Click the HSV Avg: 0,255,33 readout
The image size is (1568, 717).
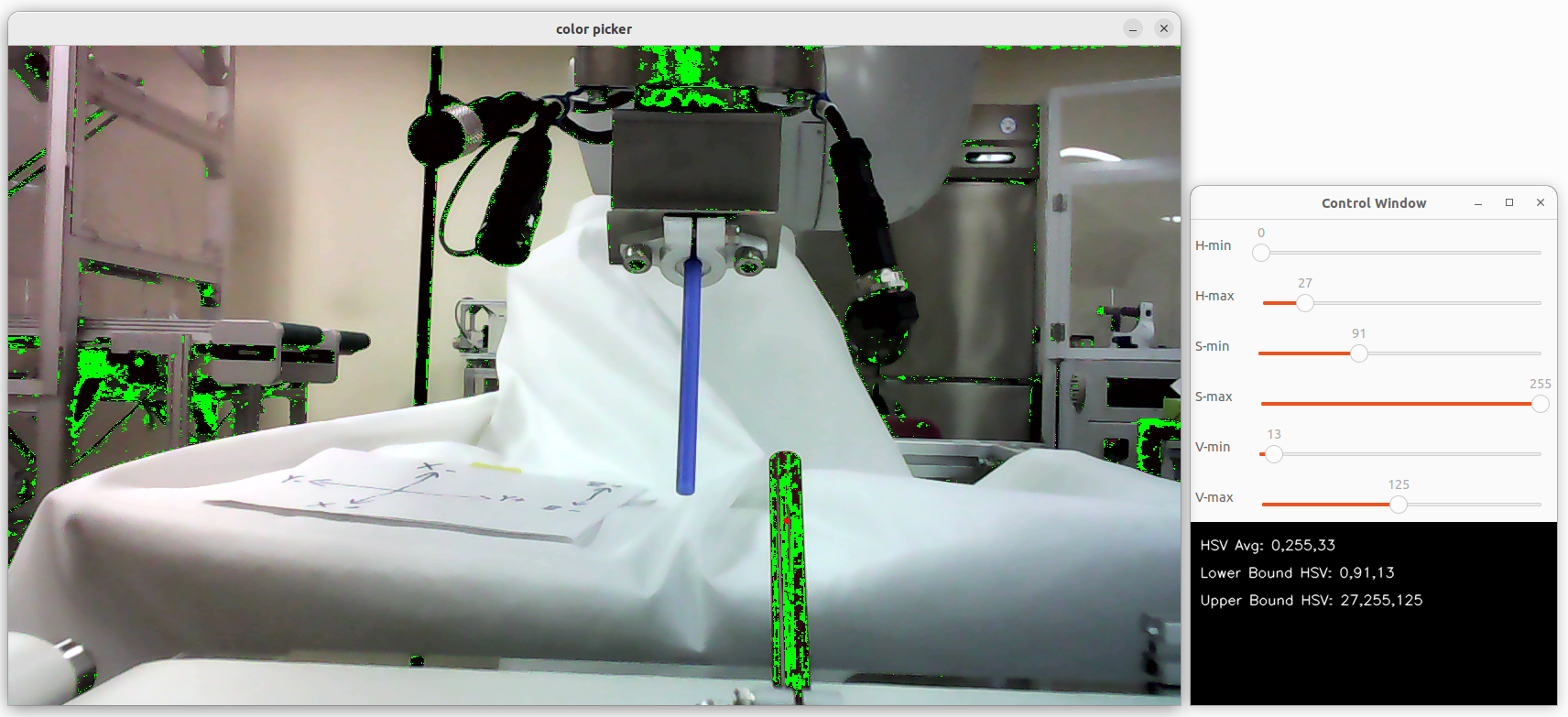[x=1268, y=545]
